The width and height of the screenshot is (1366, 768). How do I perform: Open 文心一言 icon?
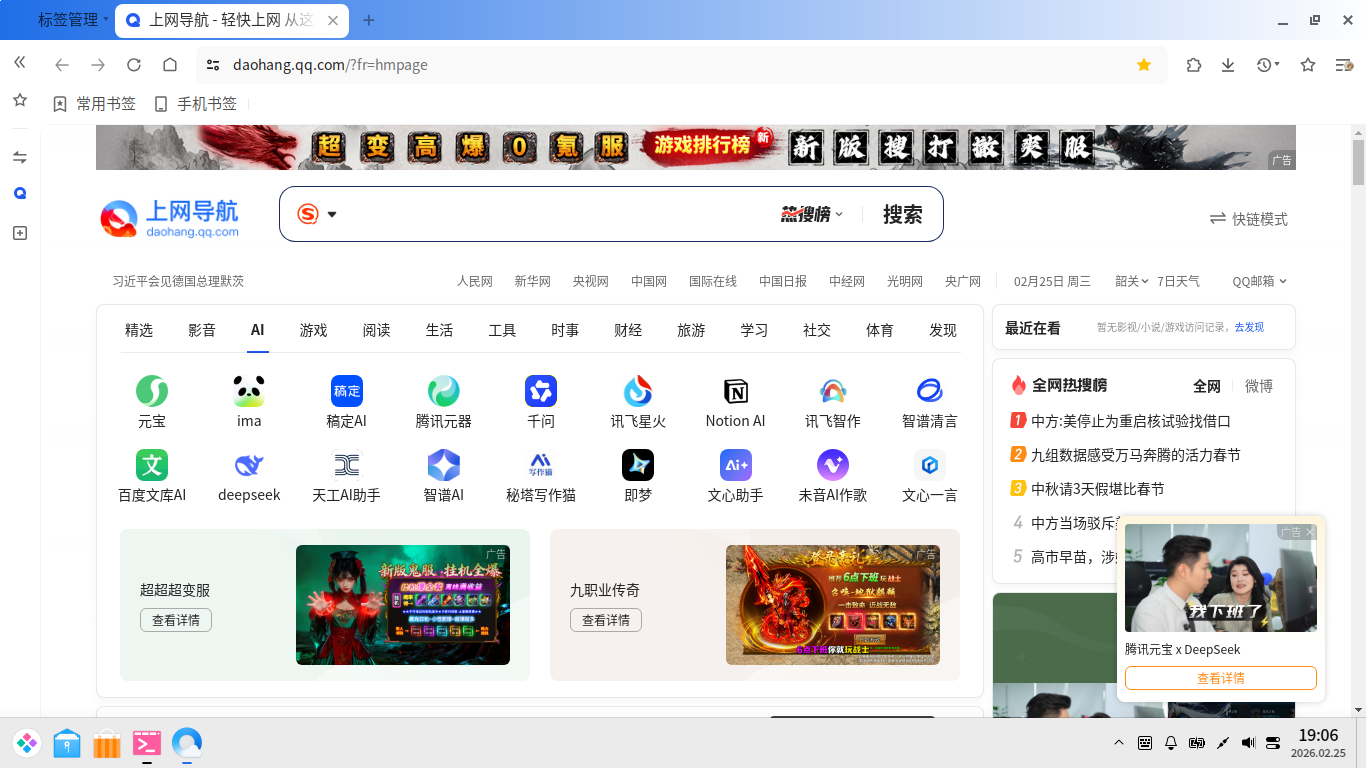(929, 465)
